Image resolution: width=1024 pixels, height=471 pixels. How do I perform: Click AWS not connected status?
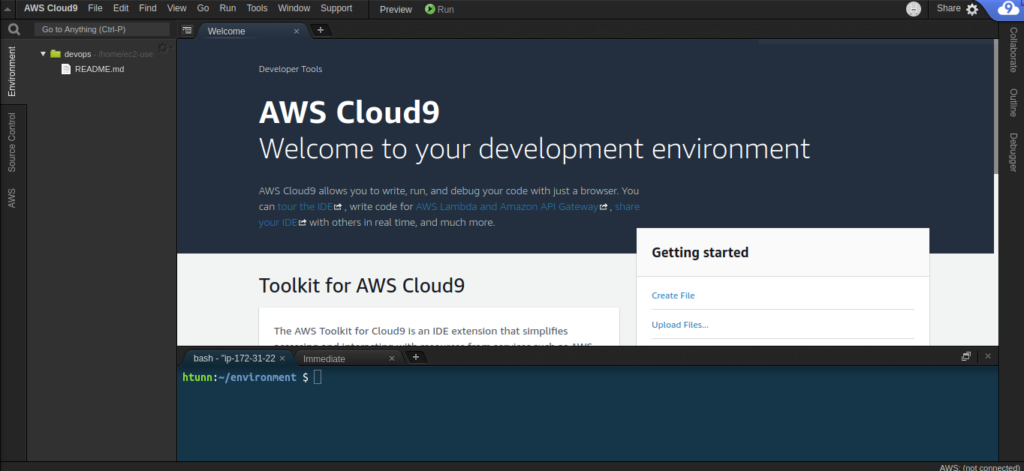point(980,467)
